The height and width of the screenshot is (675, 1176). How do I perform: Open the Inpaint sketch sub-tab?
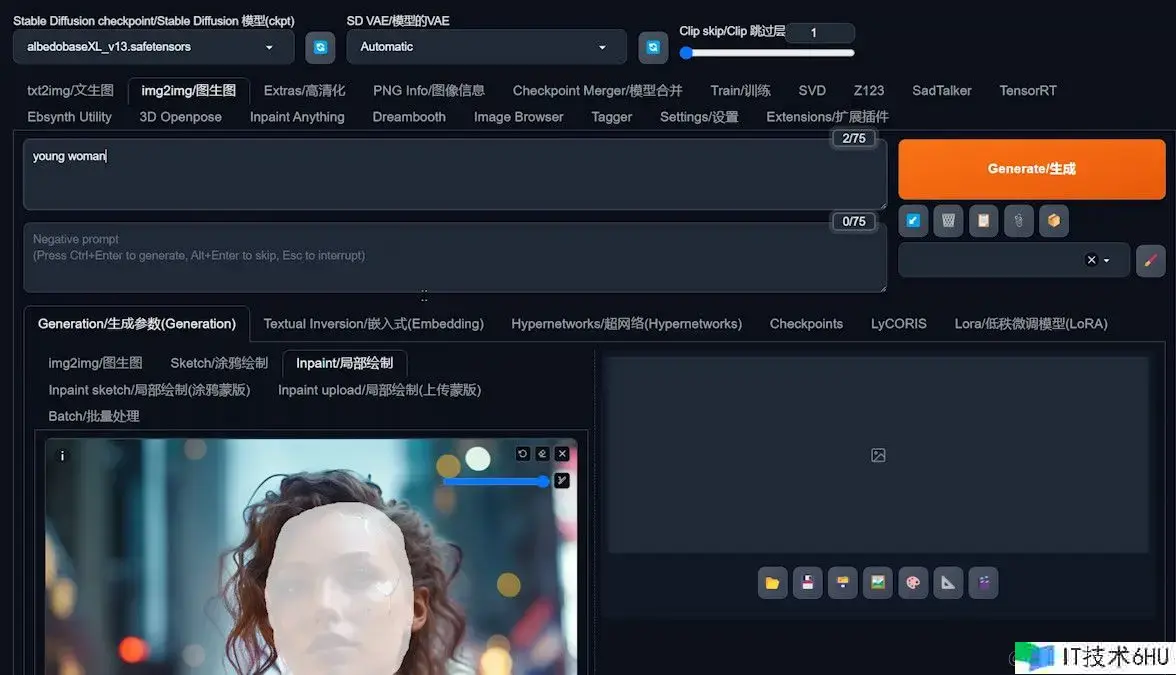[149, 390]
